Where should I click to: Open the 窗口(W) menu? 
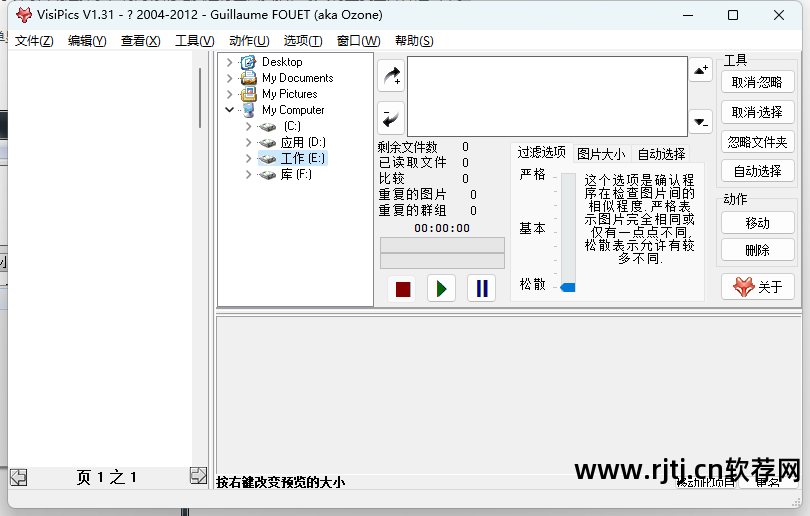point(359,40)
